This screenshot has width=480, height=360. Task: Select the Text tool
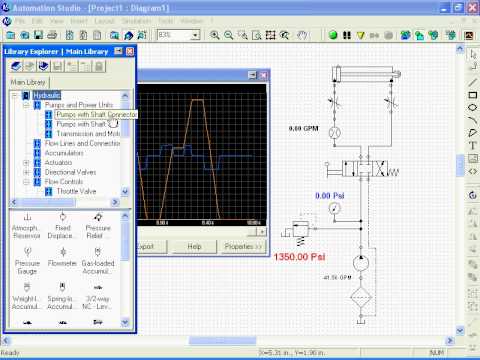pos(473,145)
